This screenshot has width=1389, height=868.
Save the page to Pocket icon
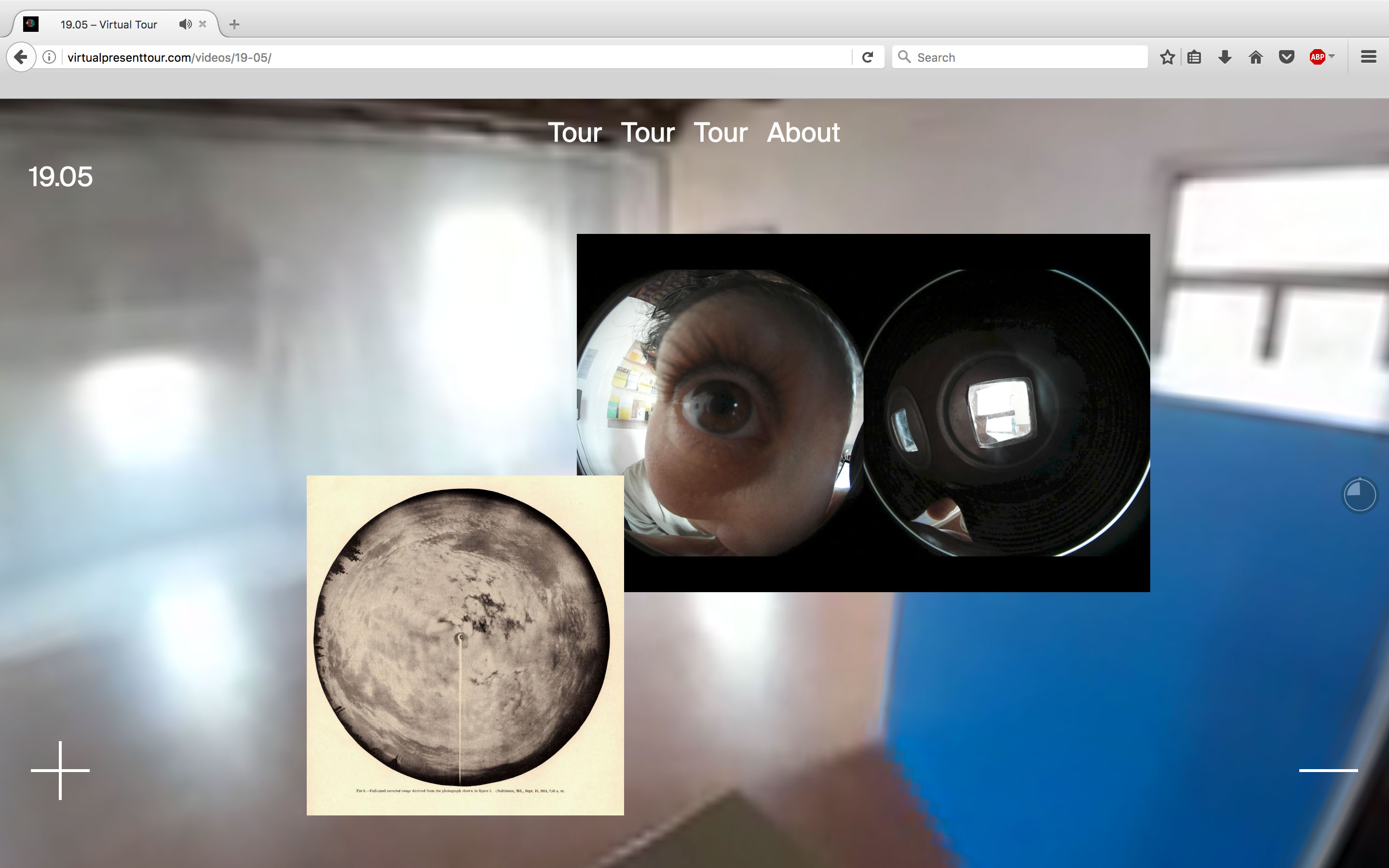[x=1286, y=57]
